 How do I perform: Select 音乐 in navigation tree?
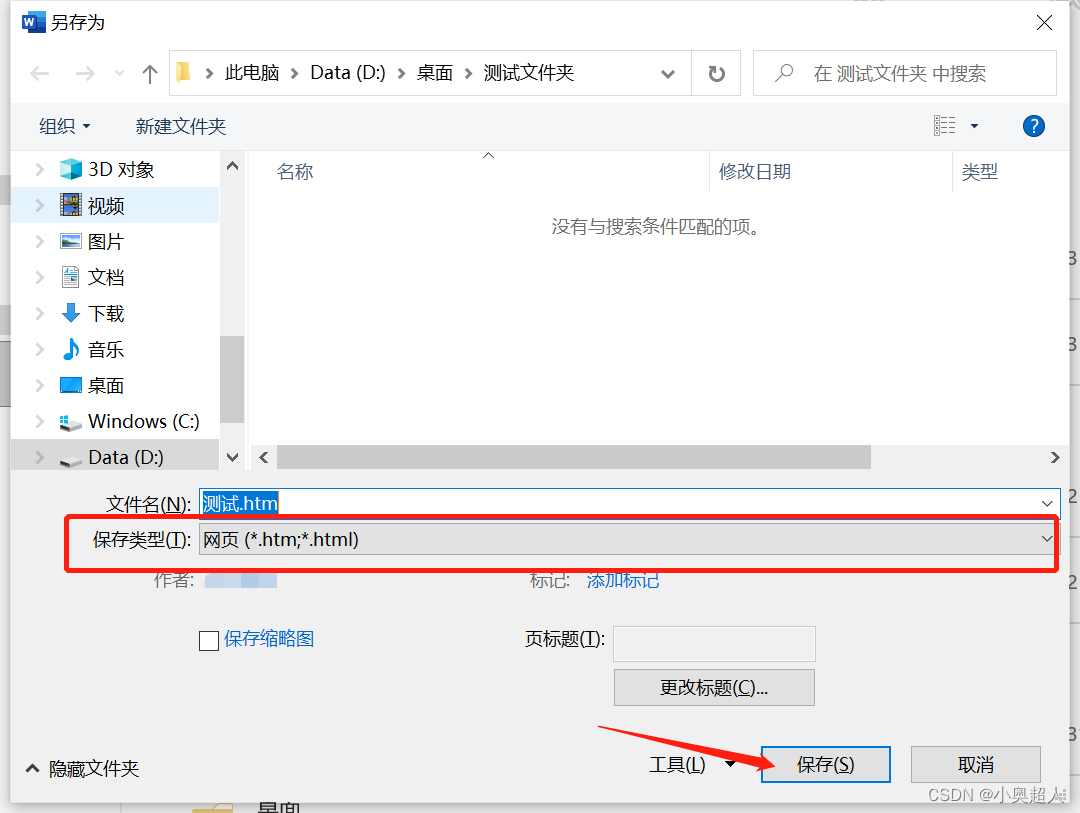tap(105, 349)
